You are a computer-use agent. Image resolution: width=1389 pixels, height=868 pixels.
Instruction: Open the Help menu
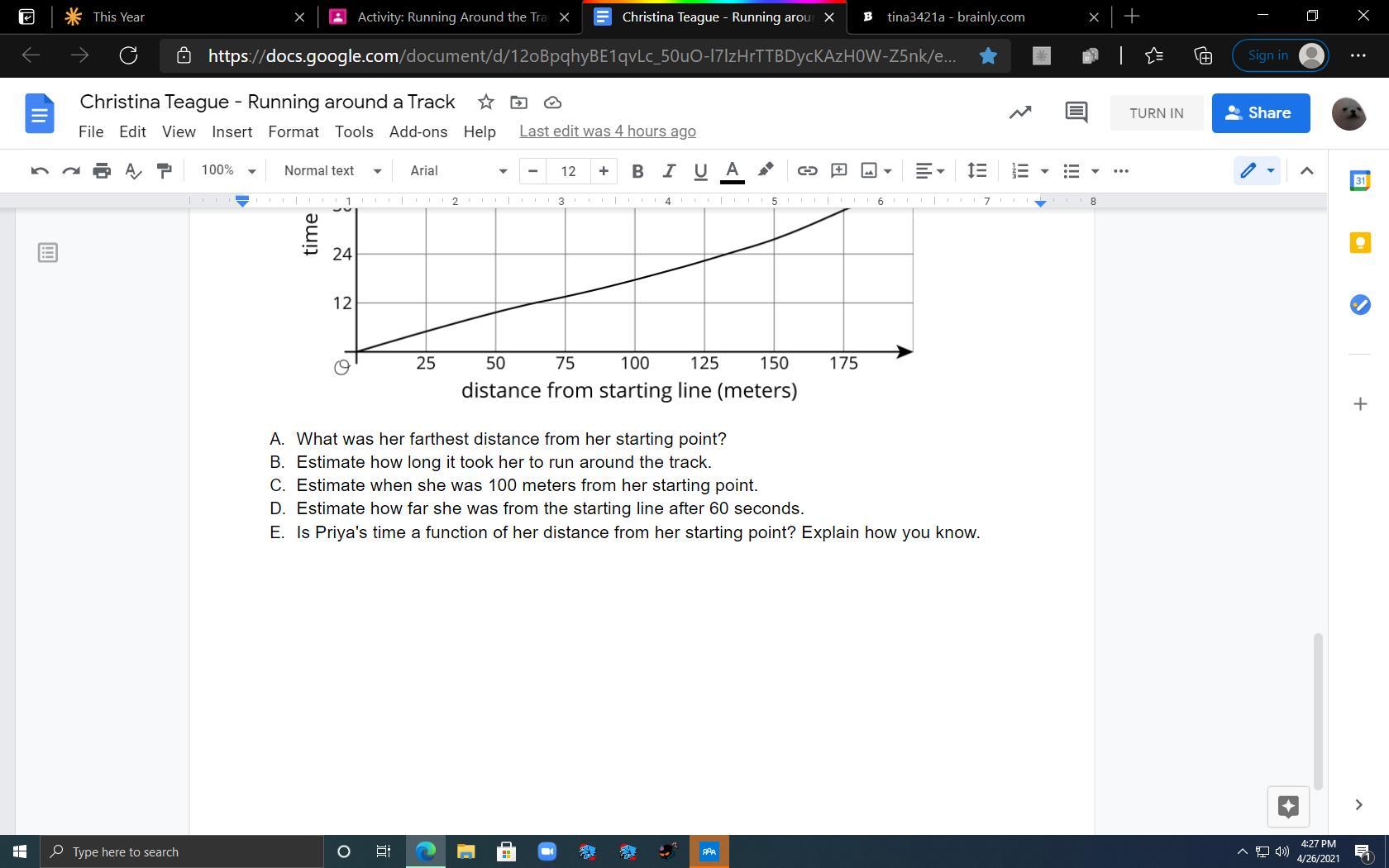480,131
